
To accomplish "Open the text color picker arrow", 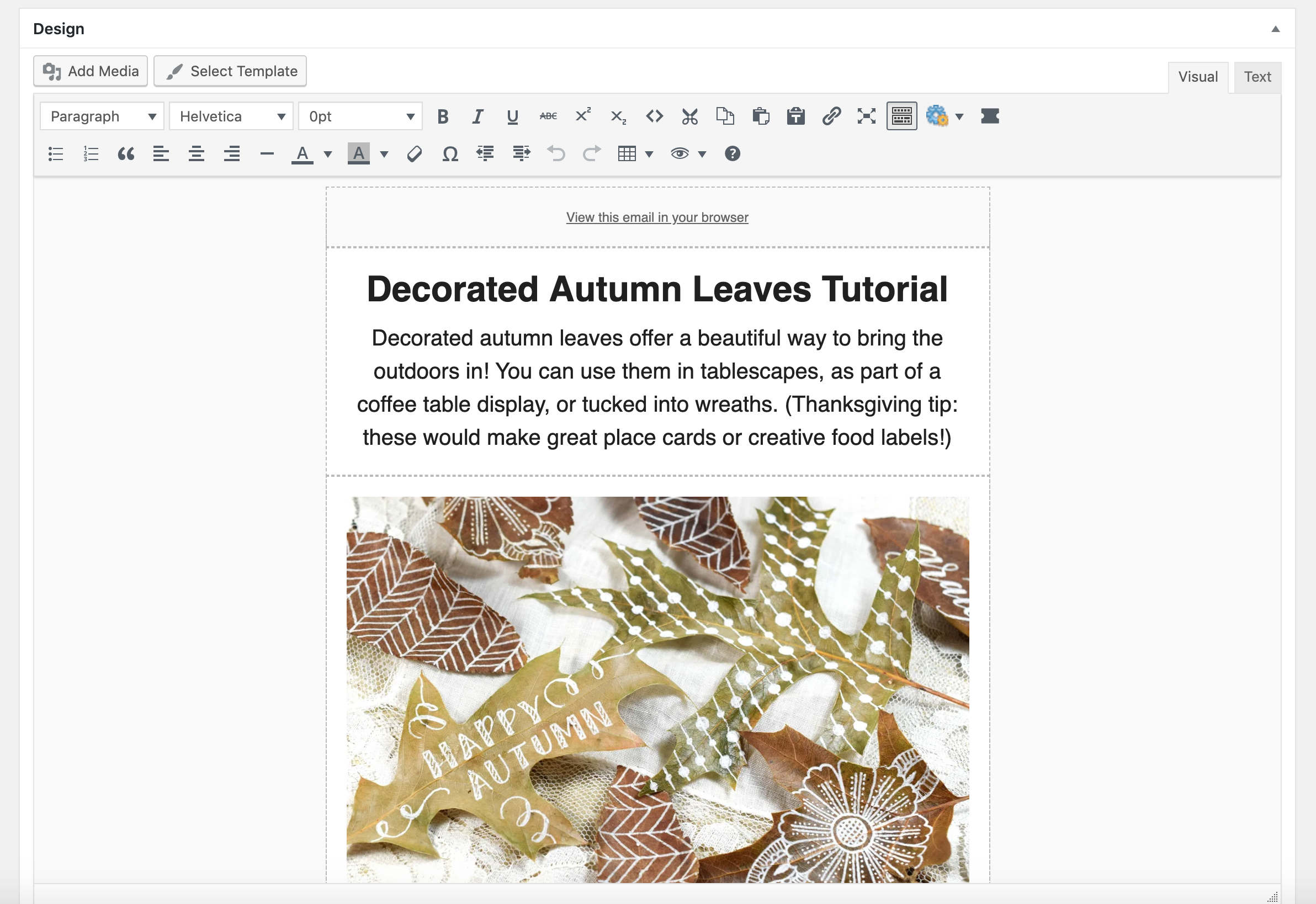I will tap(327, 154).
